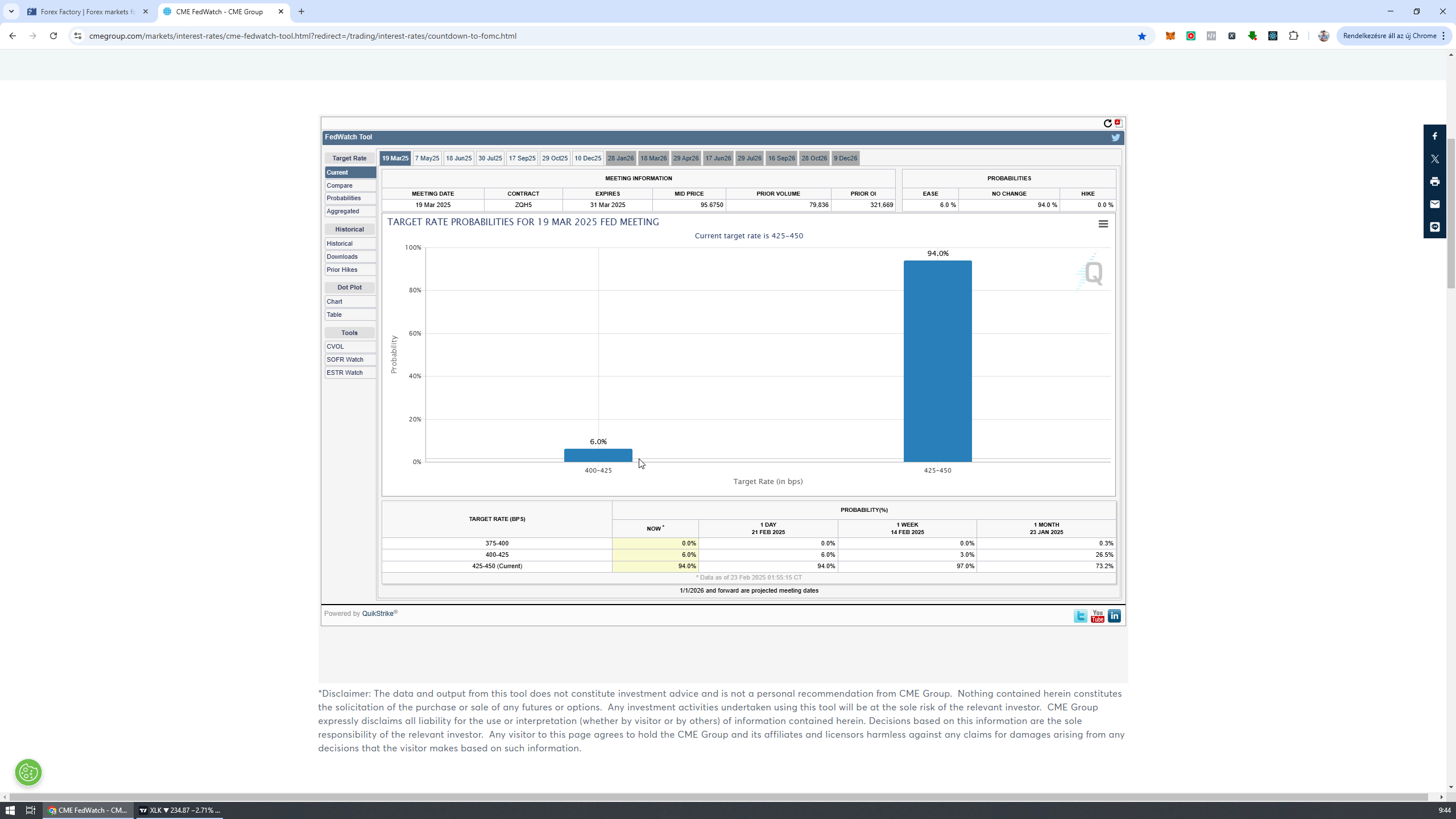Screen dimensions: 1456x819
Task: Switch to the 9 Dec26 meeting tab
Action: point(845,158)
